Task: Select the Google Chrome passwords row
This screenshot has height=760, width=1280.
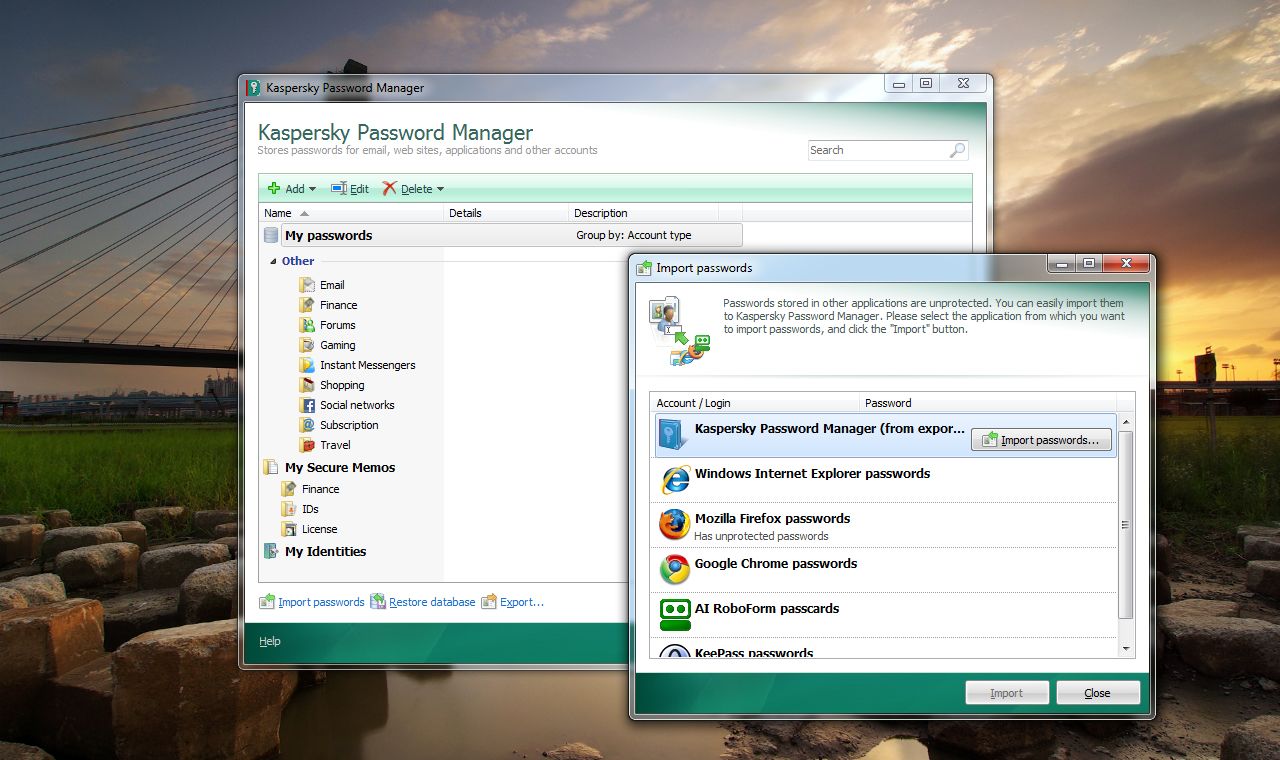Action: [884, 570]
